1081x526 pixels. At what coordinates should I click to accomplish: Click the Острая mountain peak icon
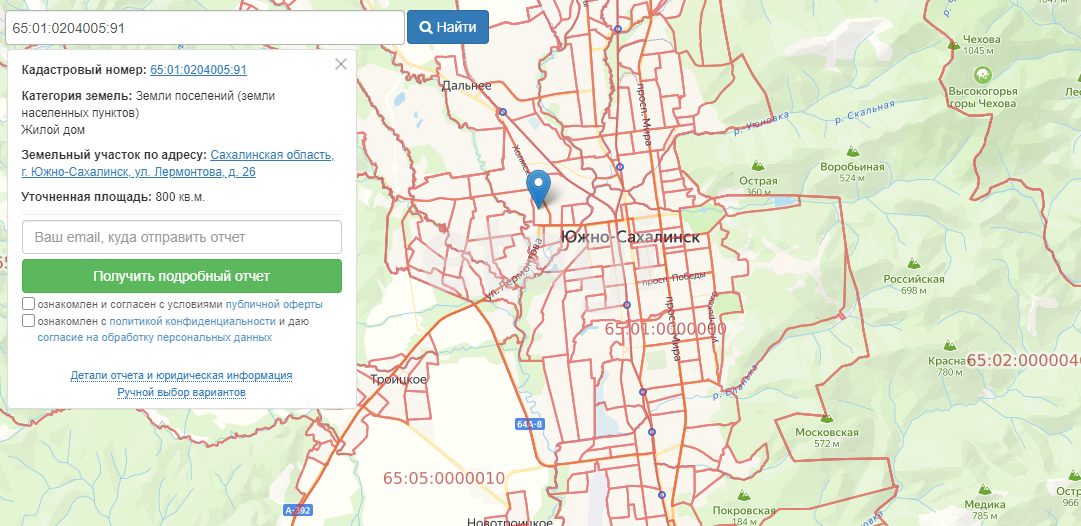coord(757,166)
